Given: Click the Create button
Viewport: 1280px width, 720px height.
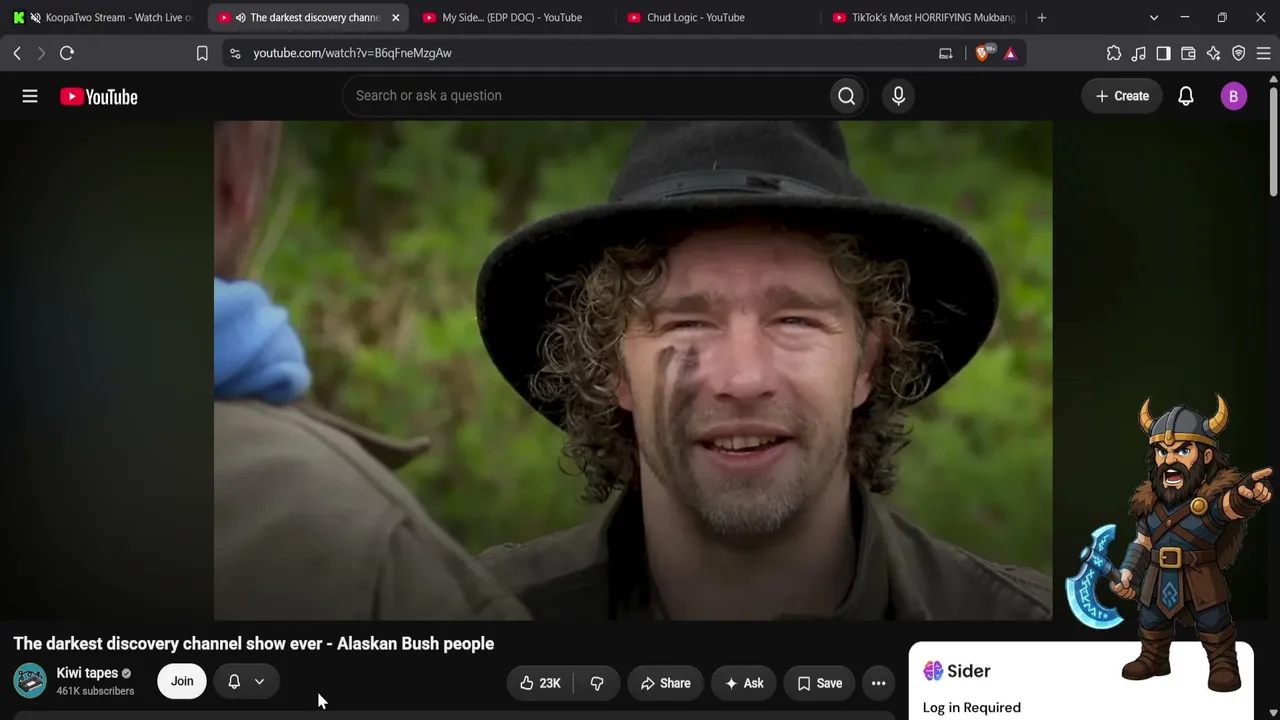Looking at the screenshot, I should point(1122,96).
